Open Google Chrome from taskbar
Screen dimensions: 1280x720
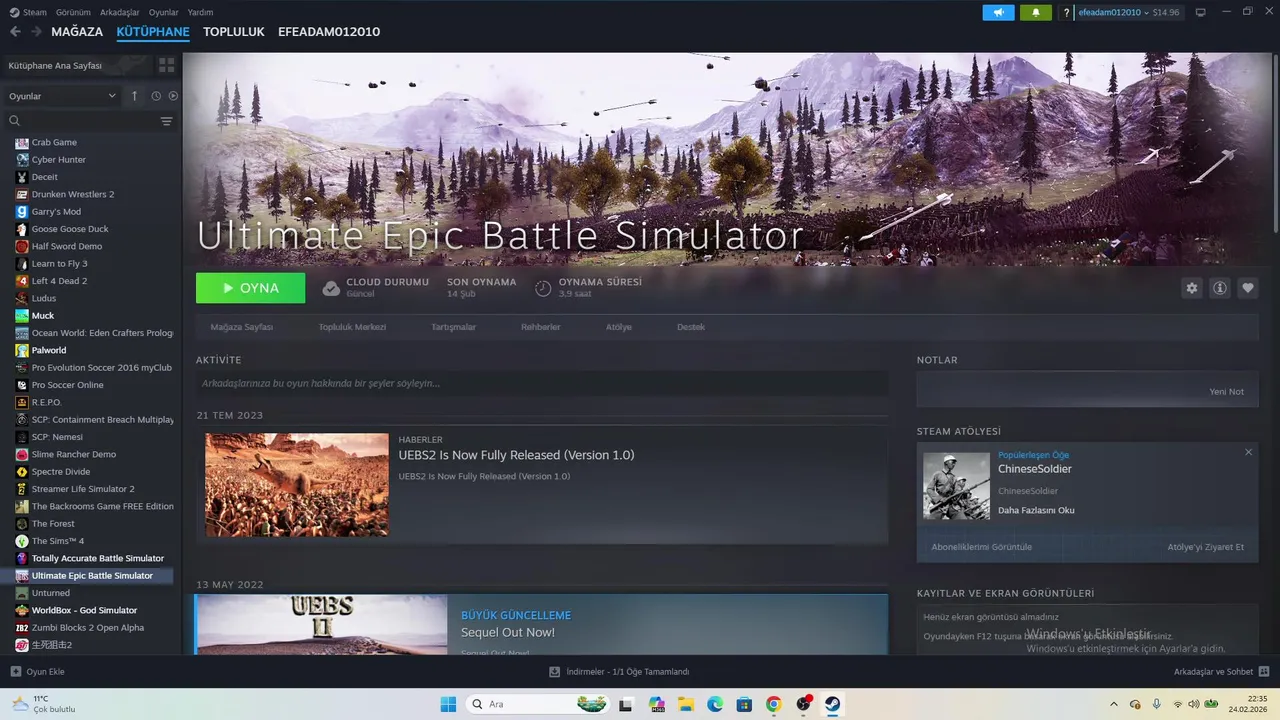pos(773,704)
